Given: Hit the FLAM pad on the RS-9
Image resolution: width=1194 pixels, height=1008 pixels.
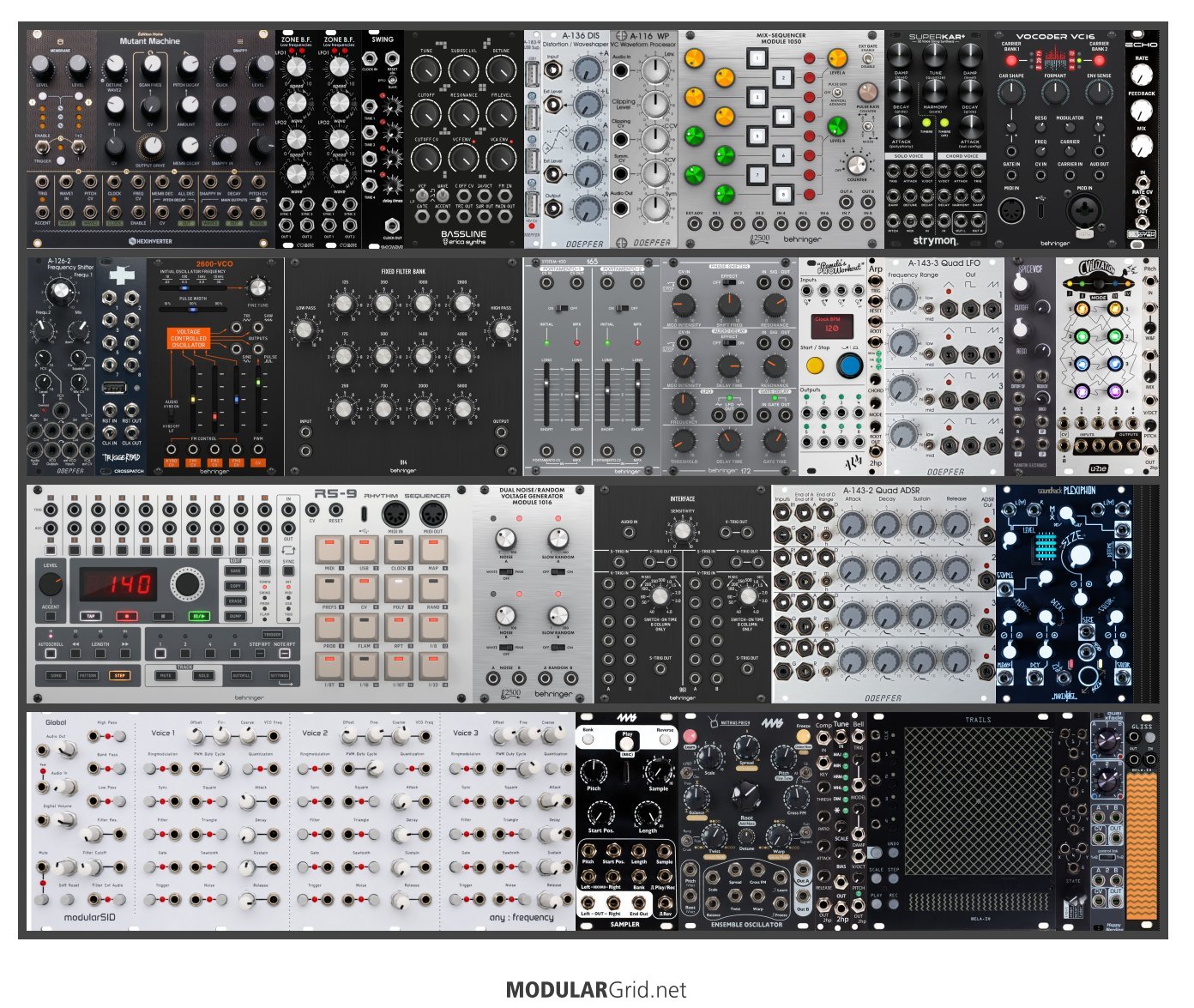Looking at the screenshot, I should pyautogui.click(x=365, y=627).
